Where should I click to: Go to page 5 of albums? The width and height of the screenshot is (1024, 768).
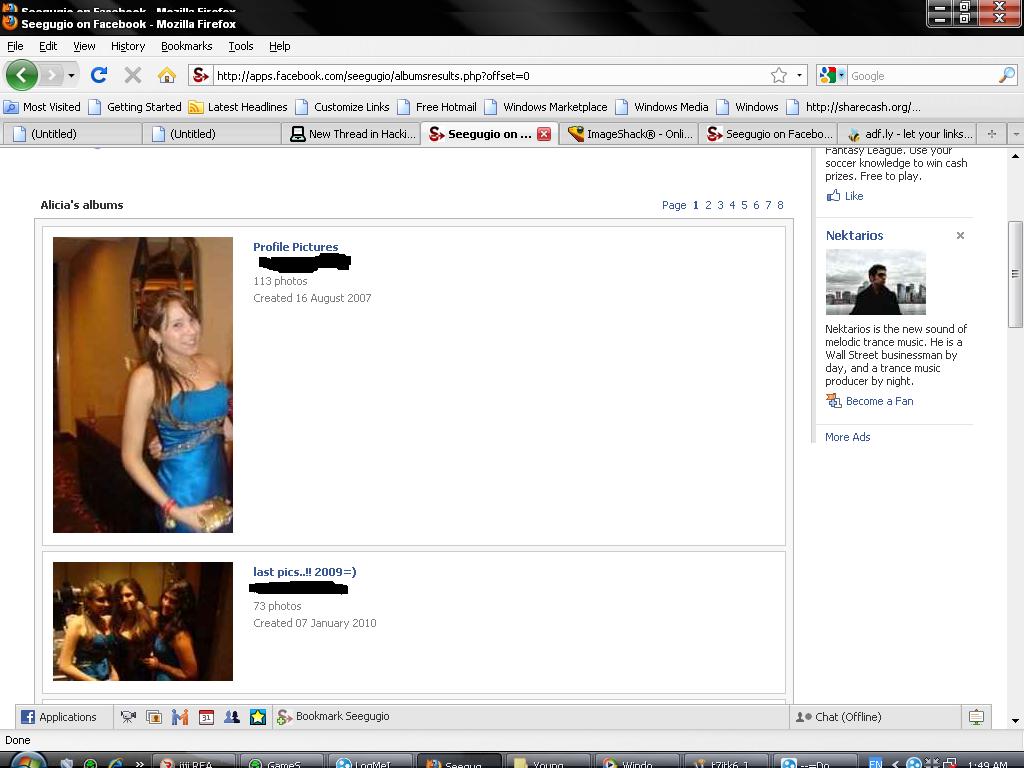744,205
